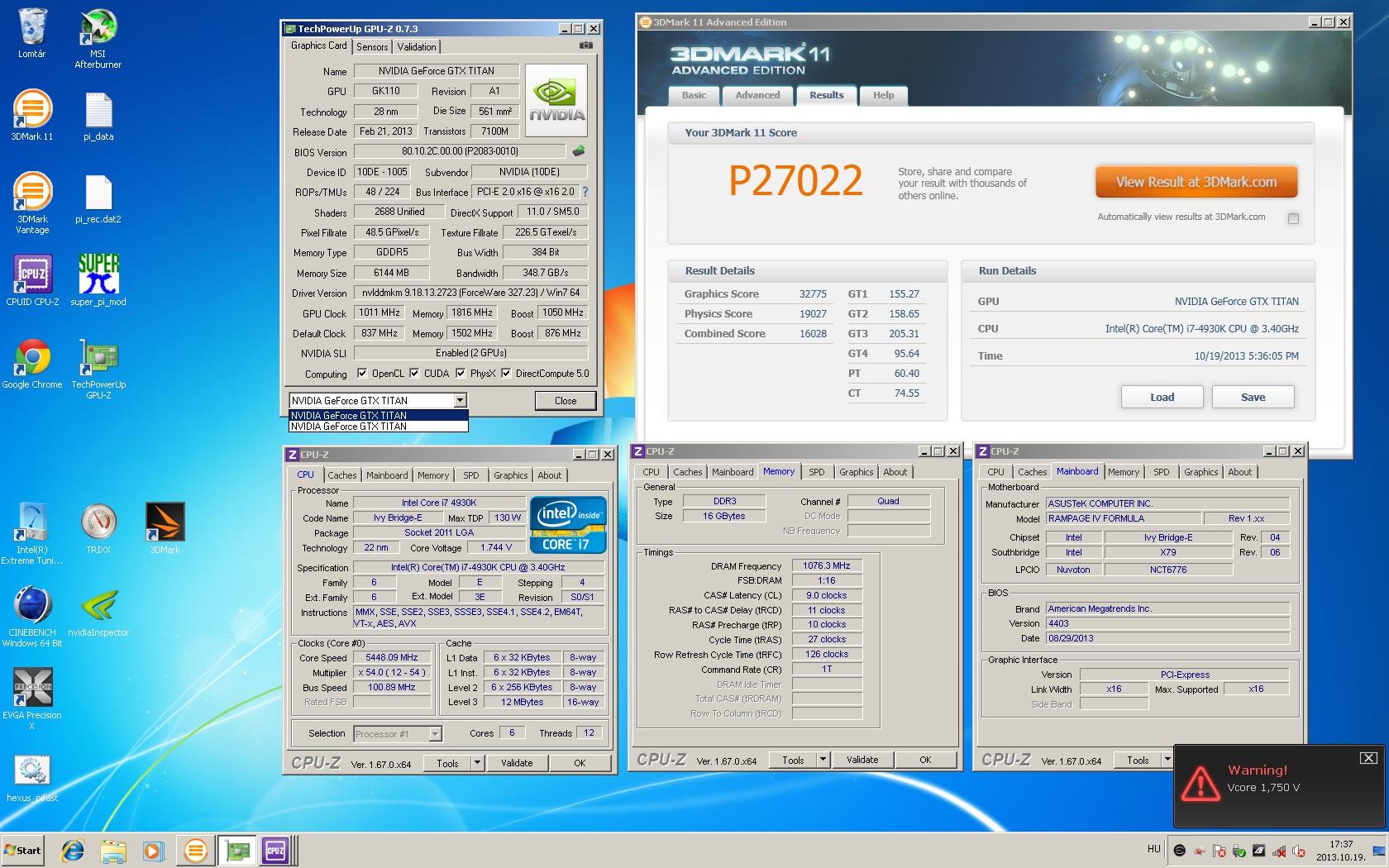
Task: Expand Tools arrow in CPU-Z window showing memory Timings
Action: coord(823,760)
